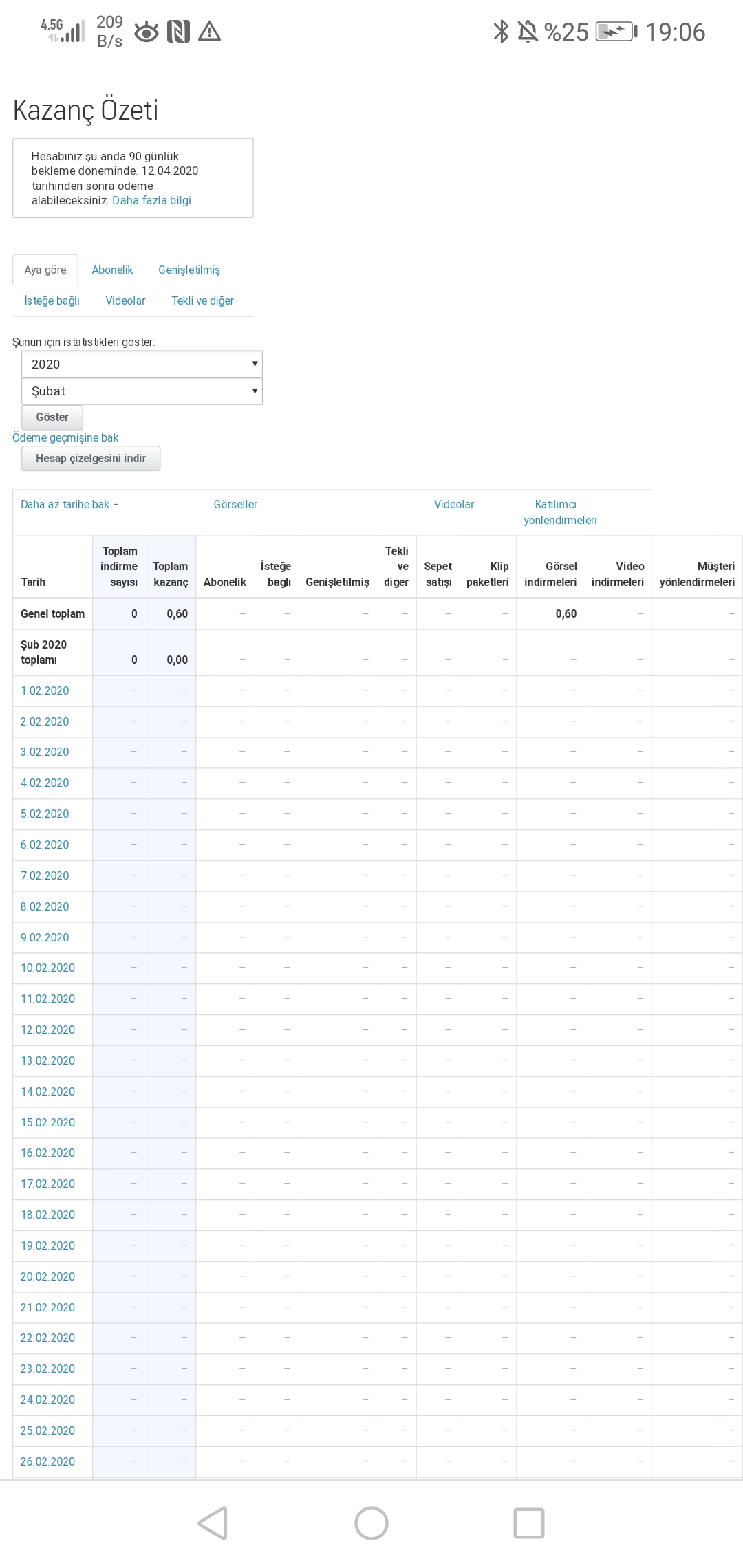Image resolution: width=743 pixels, height=1568 pixels.
Task: Click the Katılımcı yönlendirmeleri link
Action: 560,512
